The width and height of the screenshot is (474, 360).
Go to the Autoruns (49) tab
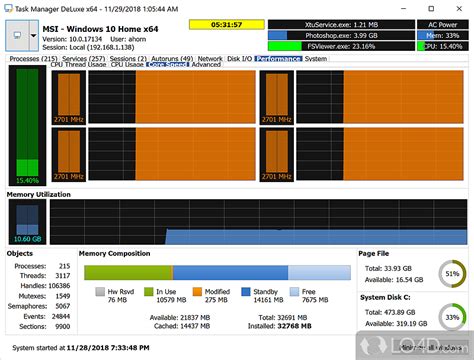(172, 59)
